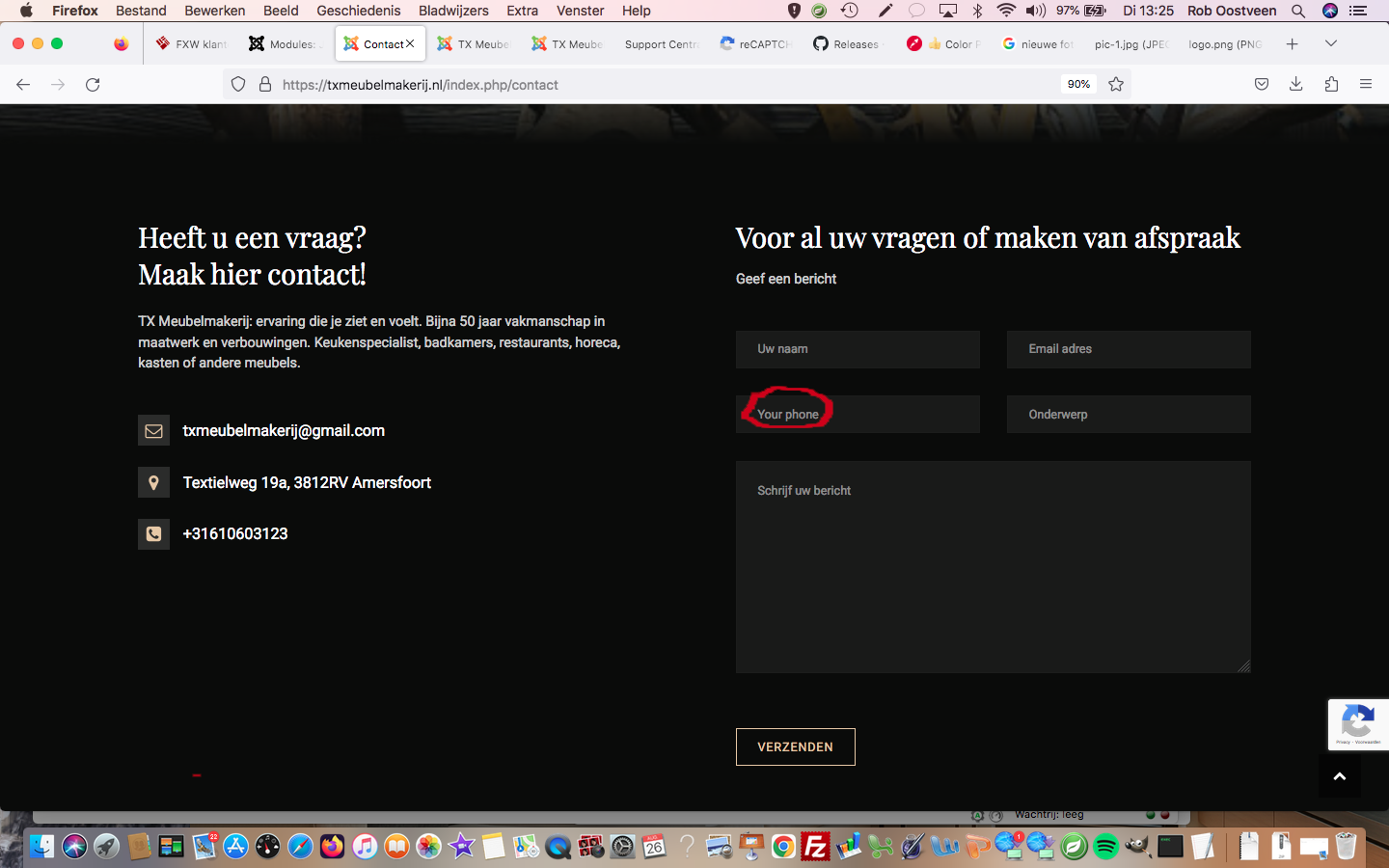Focus the Email adres input field
The height and width of the screenshot is (868, 1389).
pyautogui.click(x=1129, y=349)
